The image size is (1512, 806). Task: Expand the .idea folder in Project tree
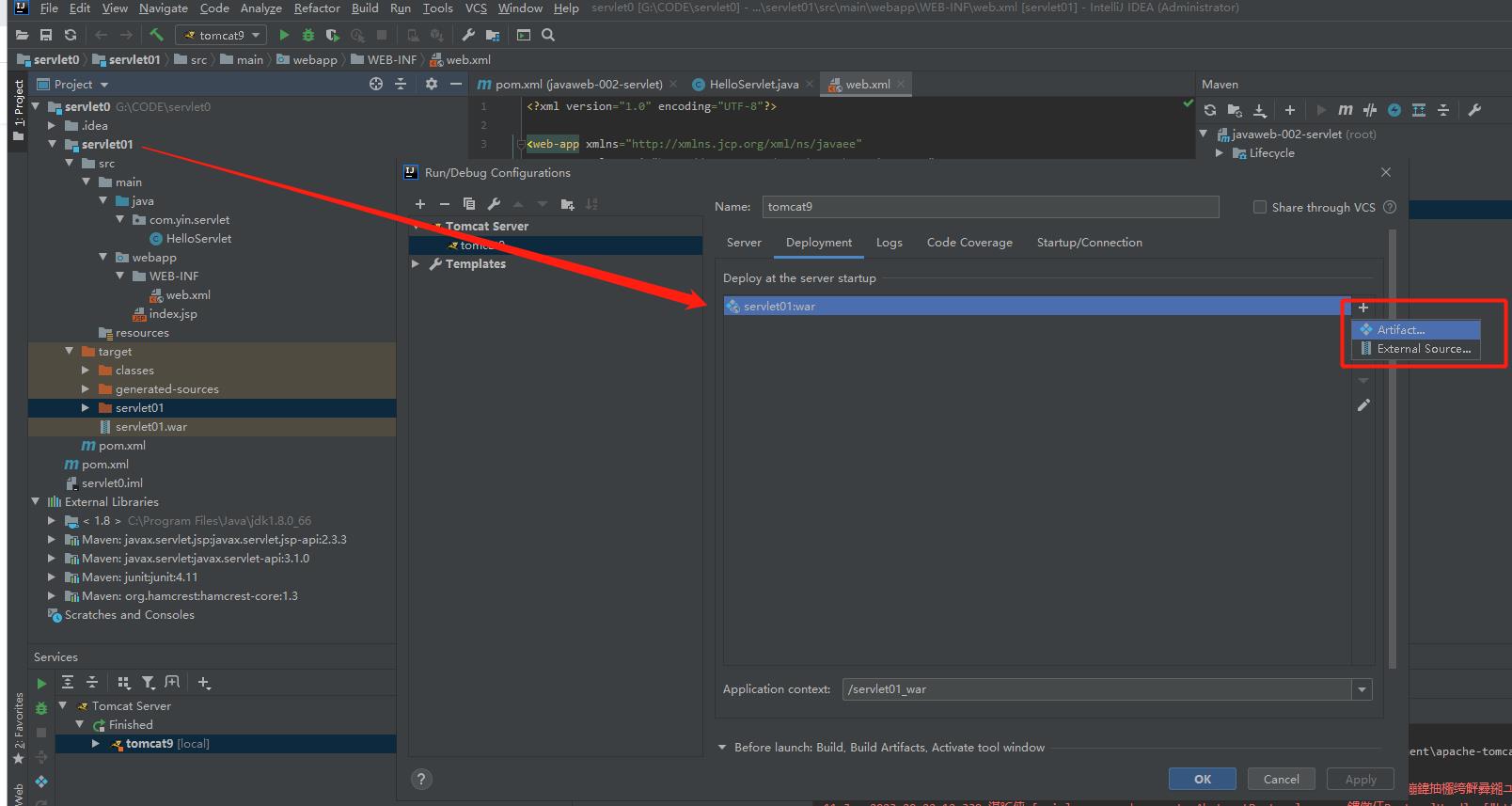click(x=52, y=126)
